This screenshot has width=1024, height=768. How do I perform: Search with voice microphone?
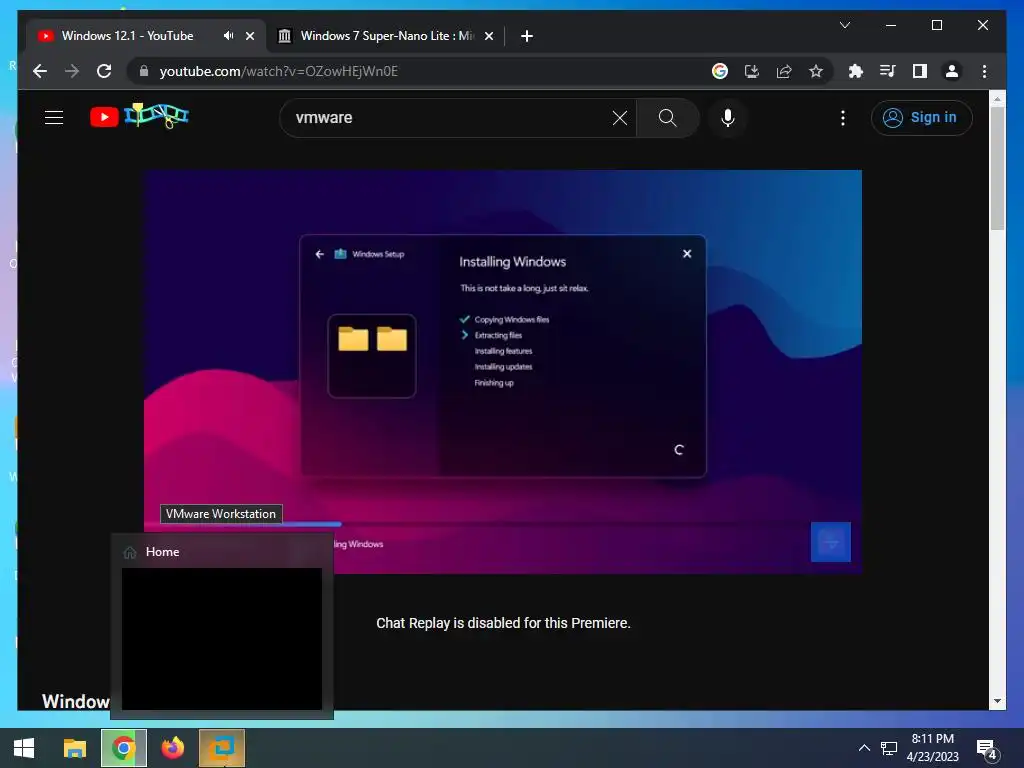coord(728,118)
